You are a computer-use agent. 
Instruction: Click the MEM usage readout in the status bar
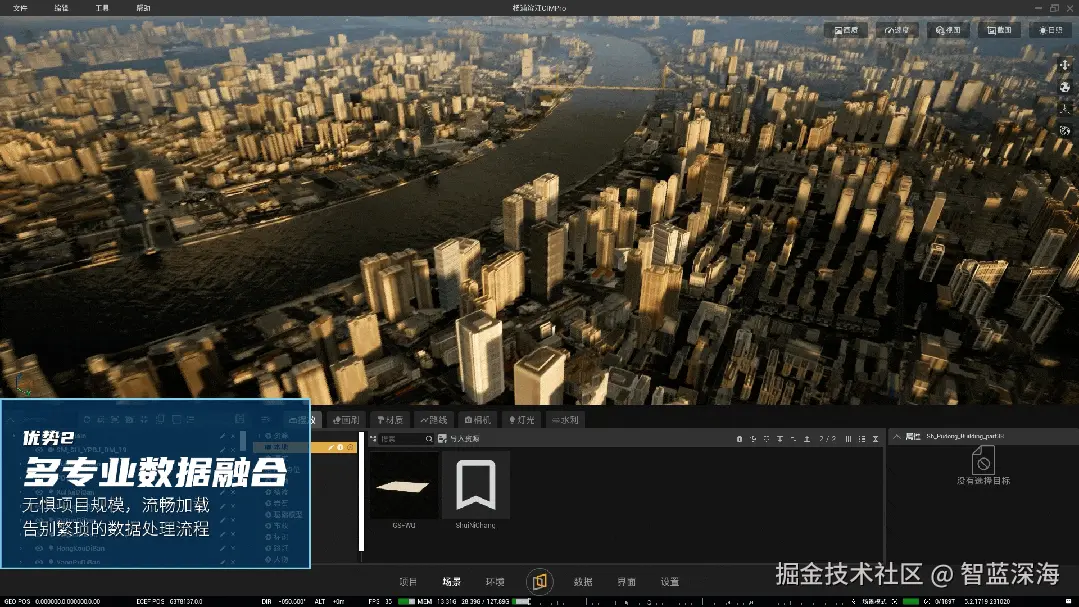(x=464, y=601)
